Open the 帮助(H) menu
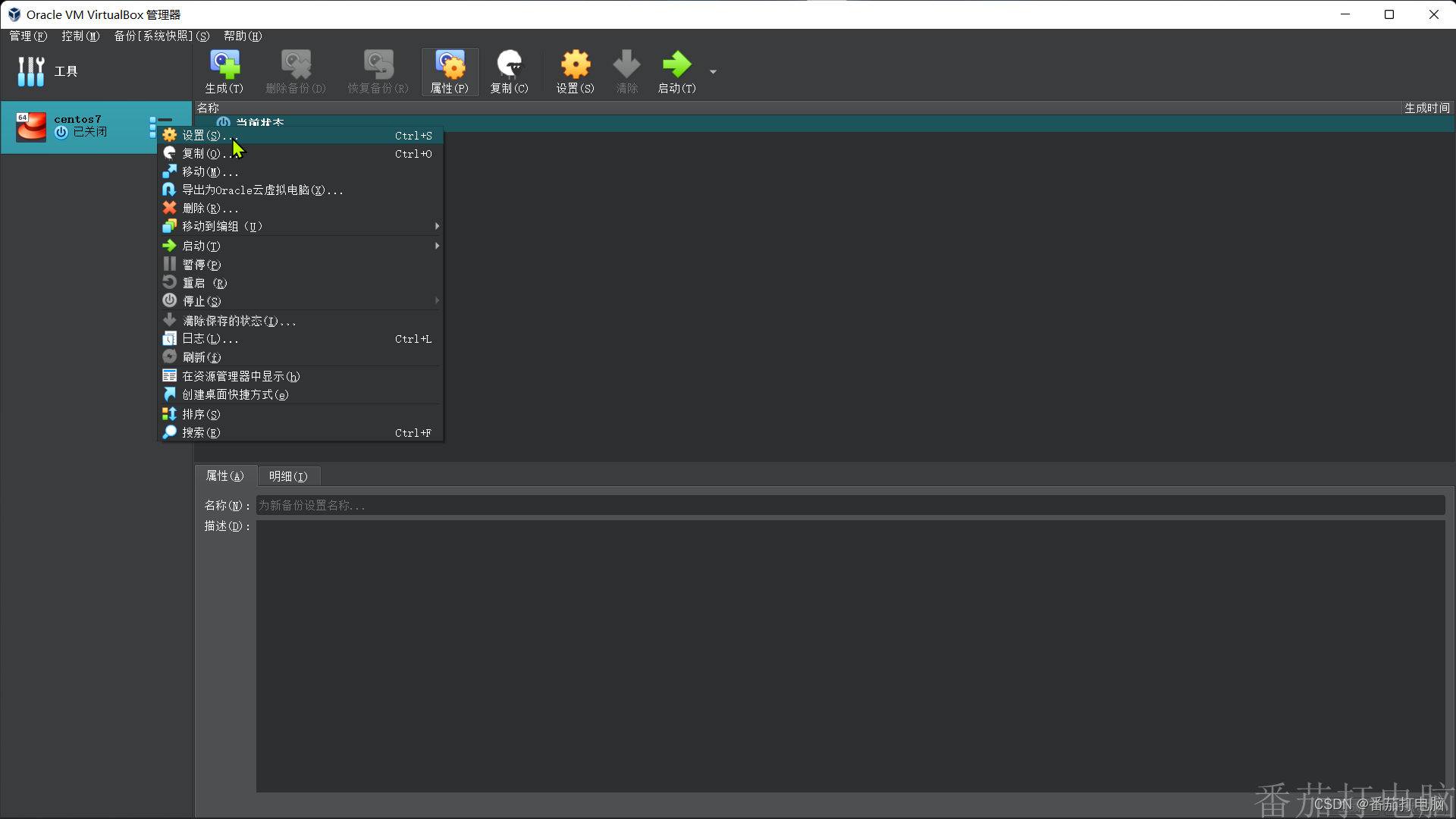Viewport: 1456px width, 819px height. coord(243,36)
